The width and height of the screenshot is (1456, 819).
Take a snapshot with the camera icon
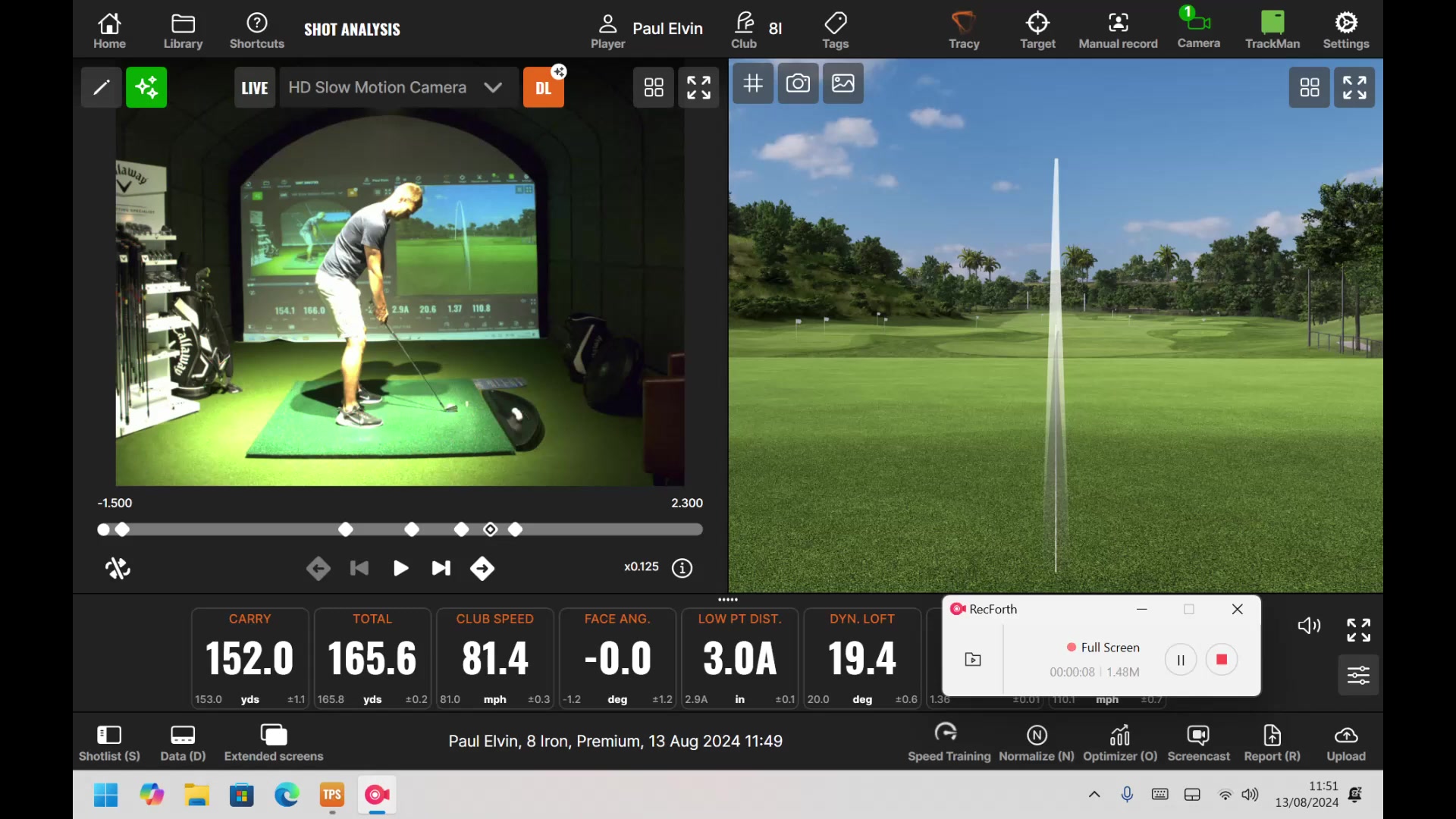798,83
